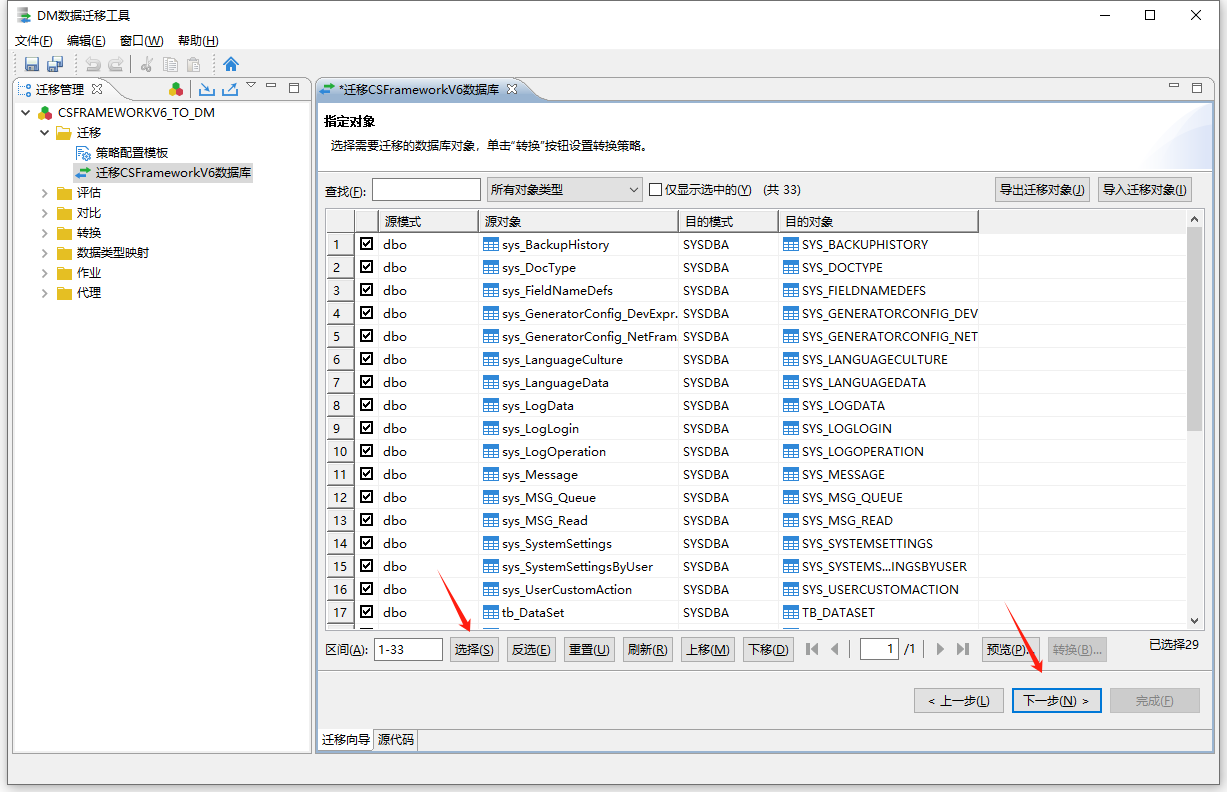Click the 选择(S) button
The image size is (1227, 792).
click(x=474, y=649)
